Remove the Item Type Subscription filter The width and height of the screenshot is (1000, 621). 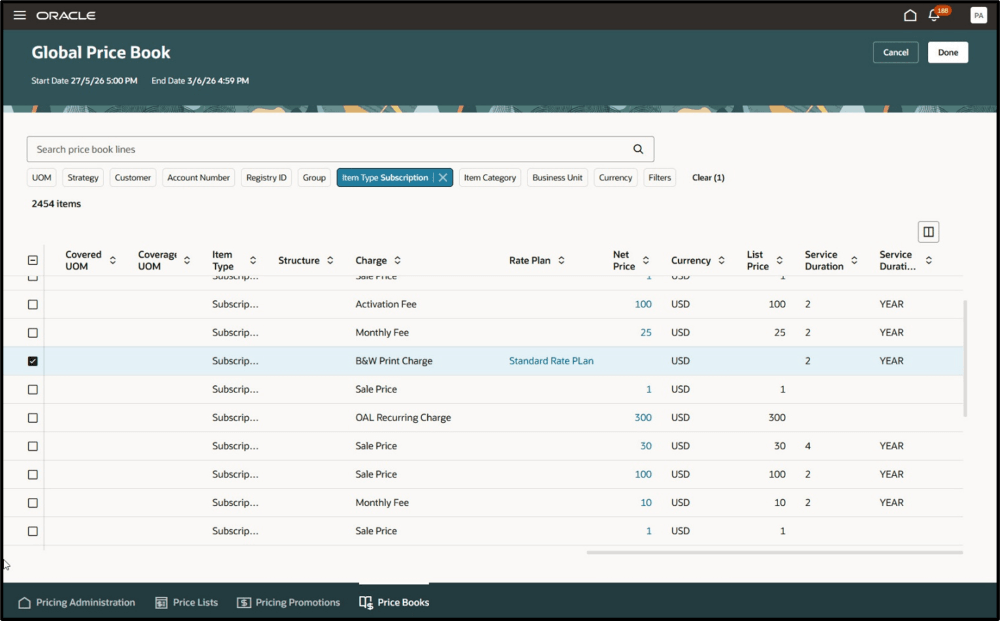(443, 178)
